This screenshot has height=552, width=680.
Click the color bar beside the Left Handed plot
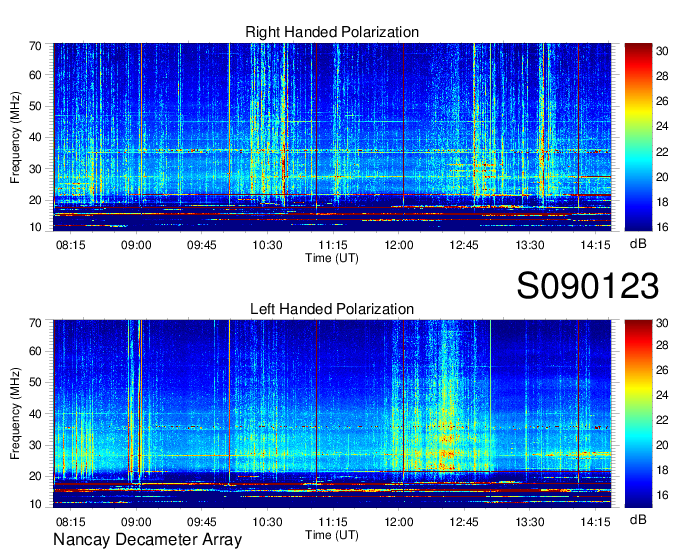pyautogui.click(x=638, y=414)
